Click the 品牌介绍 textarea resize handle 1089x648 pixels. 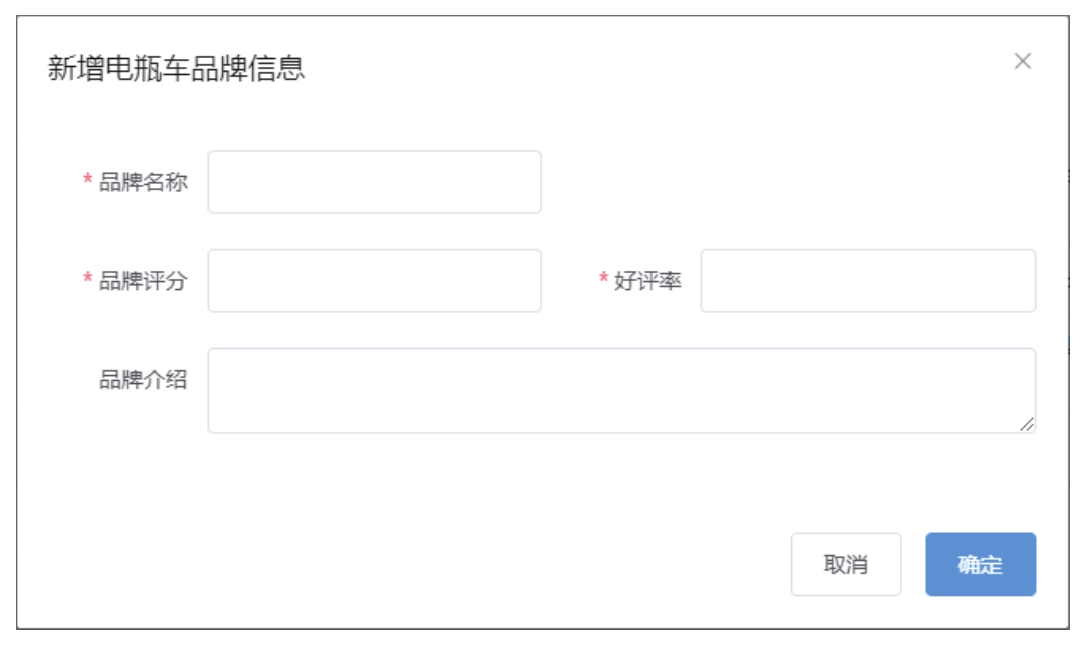[x=1027, y=425]
